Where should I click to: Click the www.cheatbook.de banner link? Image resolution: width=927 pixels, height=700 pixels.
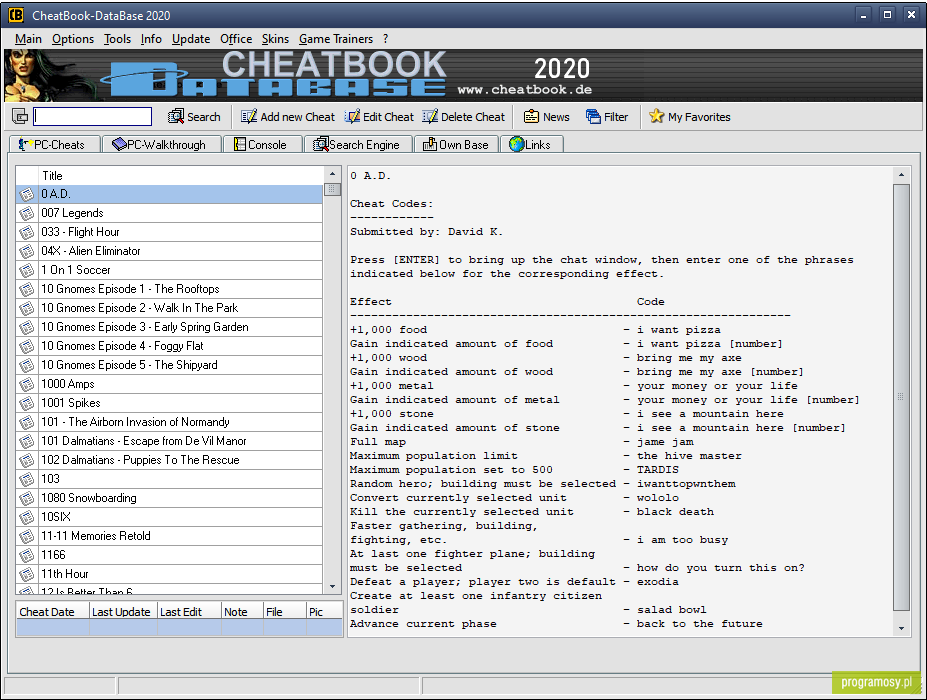pyautogui.click(x=524, y=90)
